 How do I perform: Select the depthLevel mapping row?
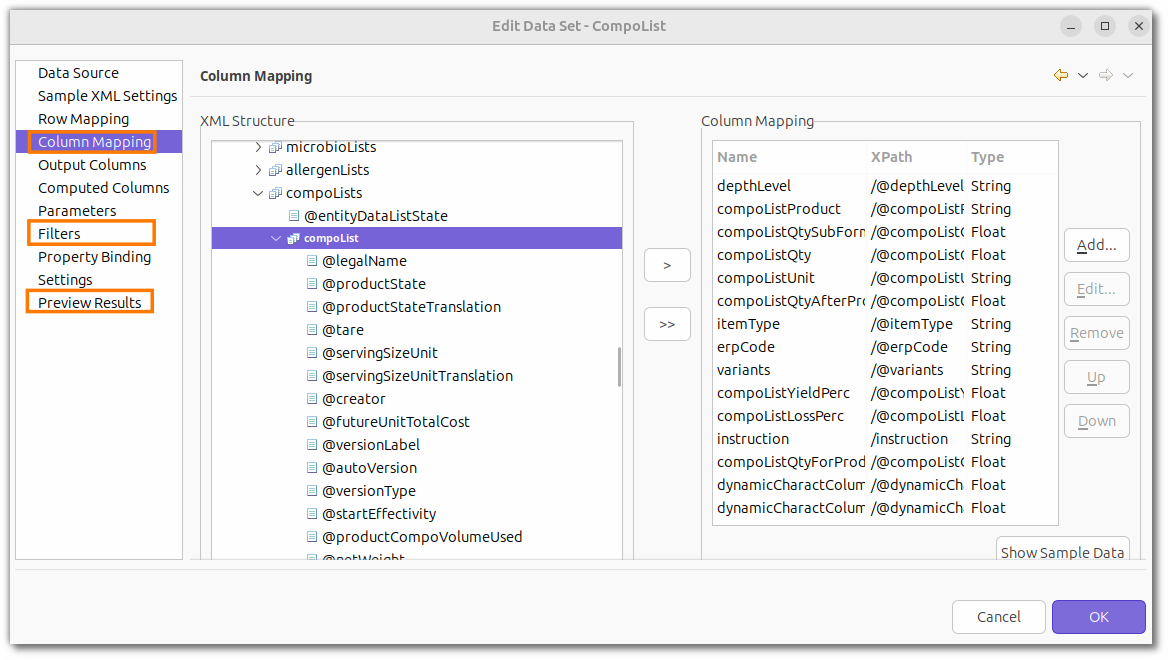pyautogui.click(x=885, y=186)
